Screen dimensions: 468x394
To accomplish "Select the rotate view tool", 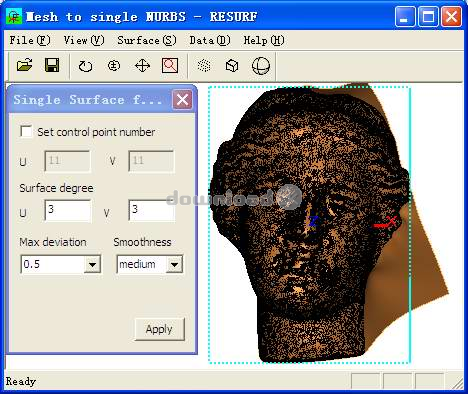I will point(85,66).
